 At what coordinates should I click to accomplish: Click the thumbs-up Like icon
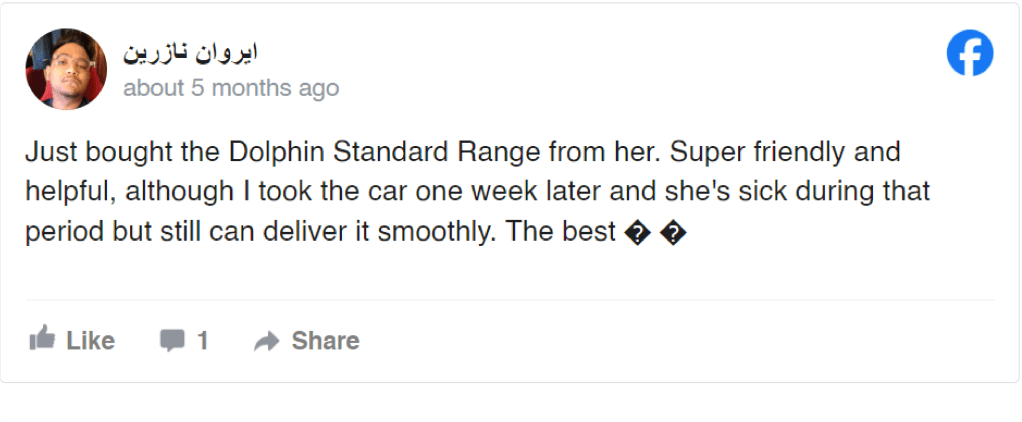coord(42,340)
